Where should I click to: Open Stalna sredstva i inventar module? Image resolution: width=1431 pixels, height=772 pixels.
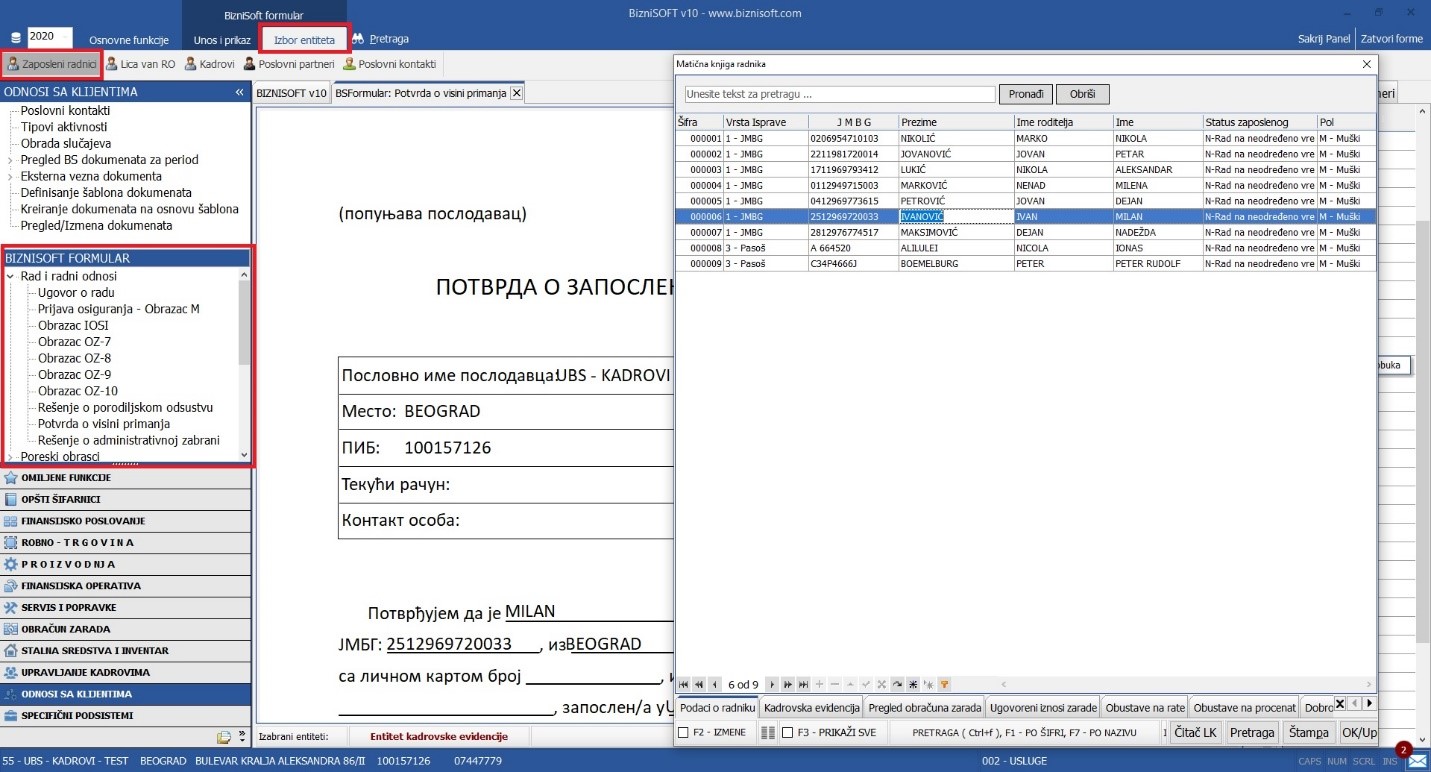[x=125, y=651]
